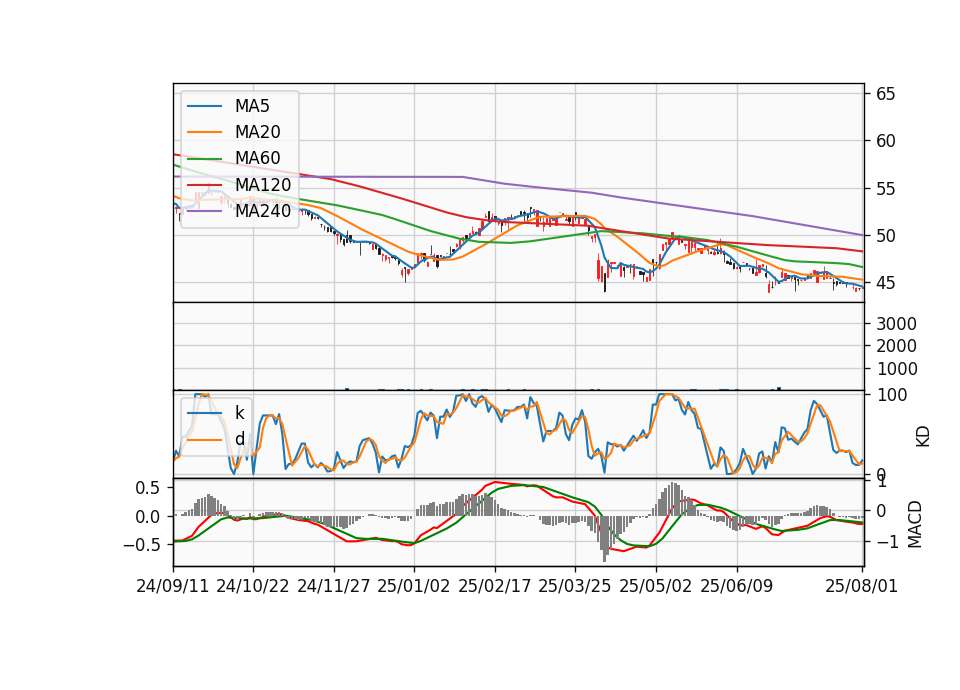960x690 pixels.
Task: Click the MACD left axis value 0.0
Action: point(147,517)
